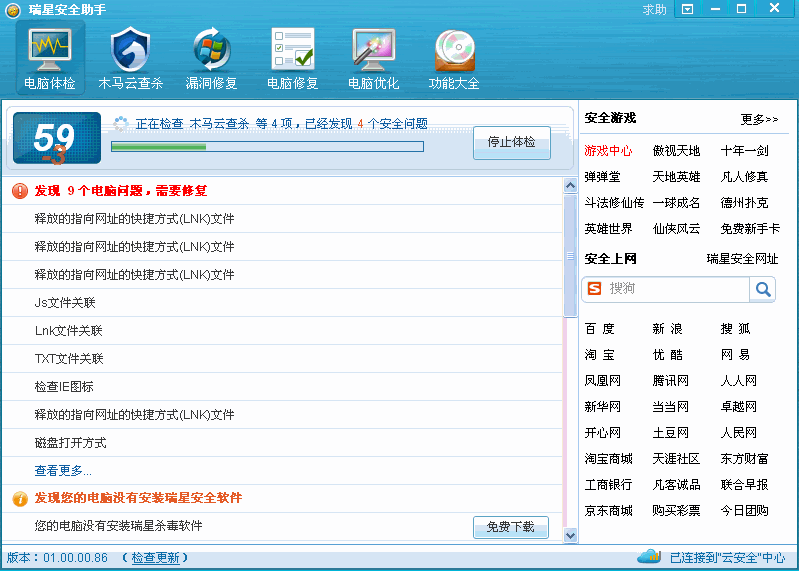Image resolution: width=799 pixels, height=571 pixels.
Task: Click the 免费下载 button
Action: 511,527
